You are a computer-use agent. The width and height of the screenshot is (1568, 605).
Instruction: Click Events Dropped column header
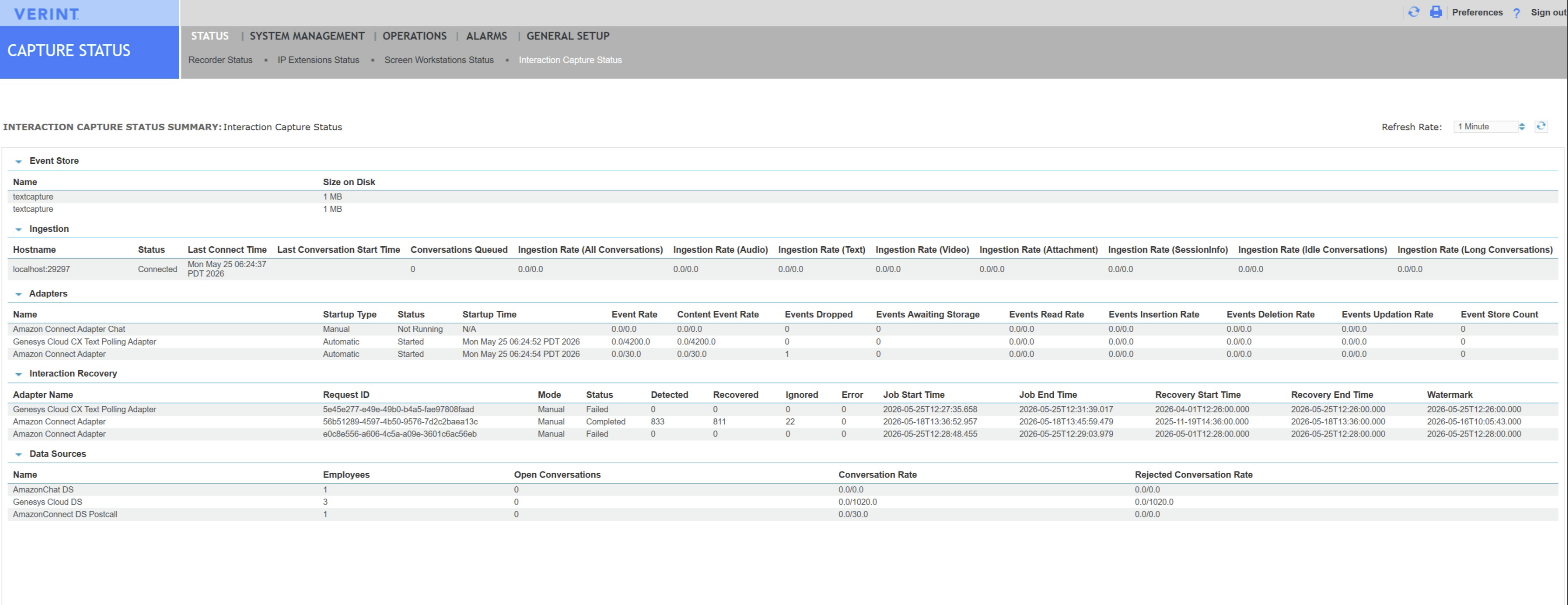[819, 314]
